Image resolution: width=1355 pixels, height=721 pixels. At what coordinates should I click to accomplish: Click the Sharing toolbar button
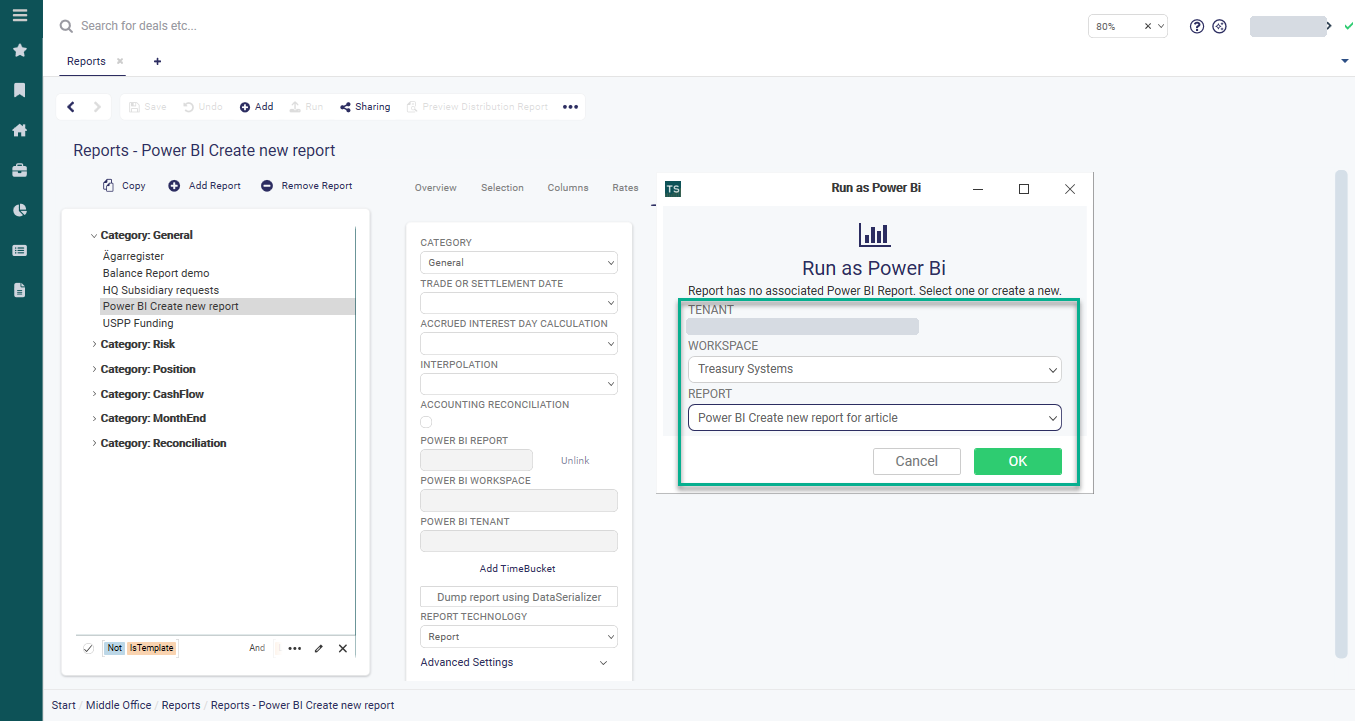click(365, 107)
